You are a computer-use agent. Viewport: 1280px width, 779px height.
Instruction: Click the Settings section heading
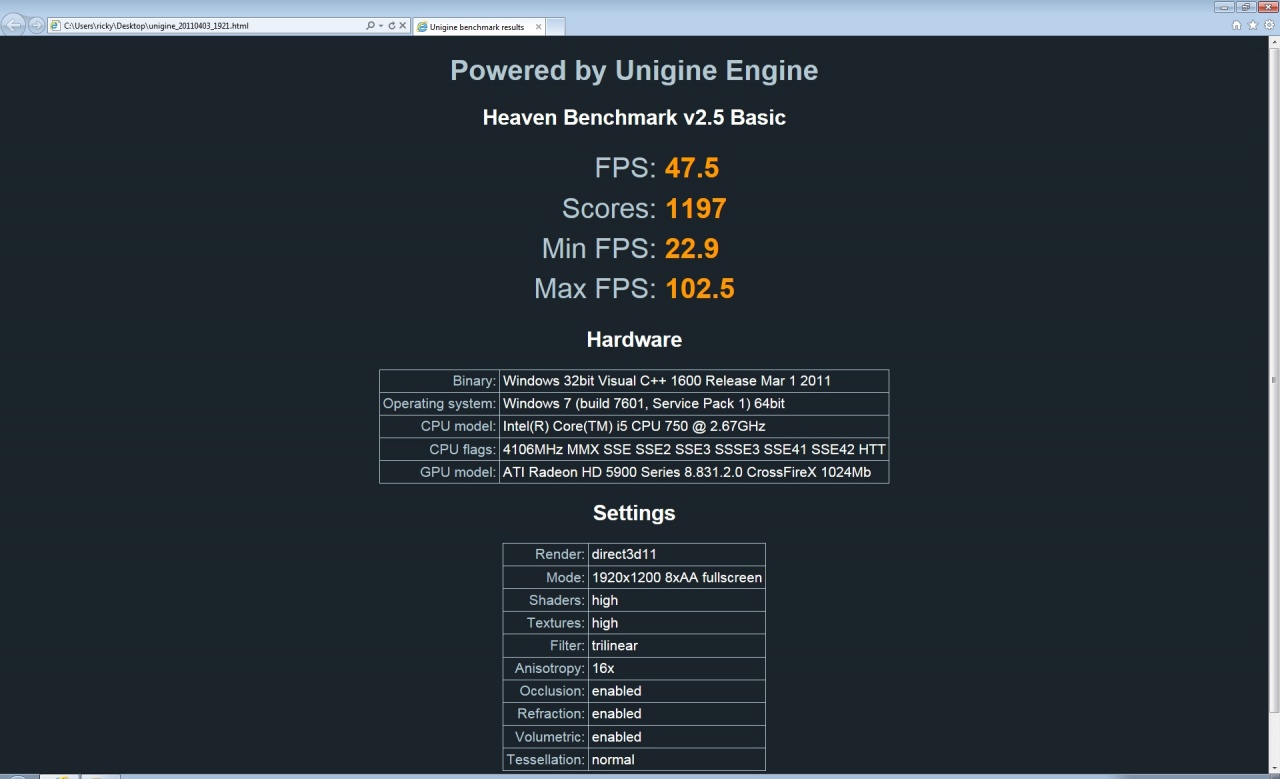click(634, 513)
